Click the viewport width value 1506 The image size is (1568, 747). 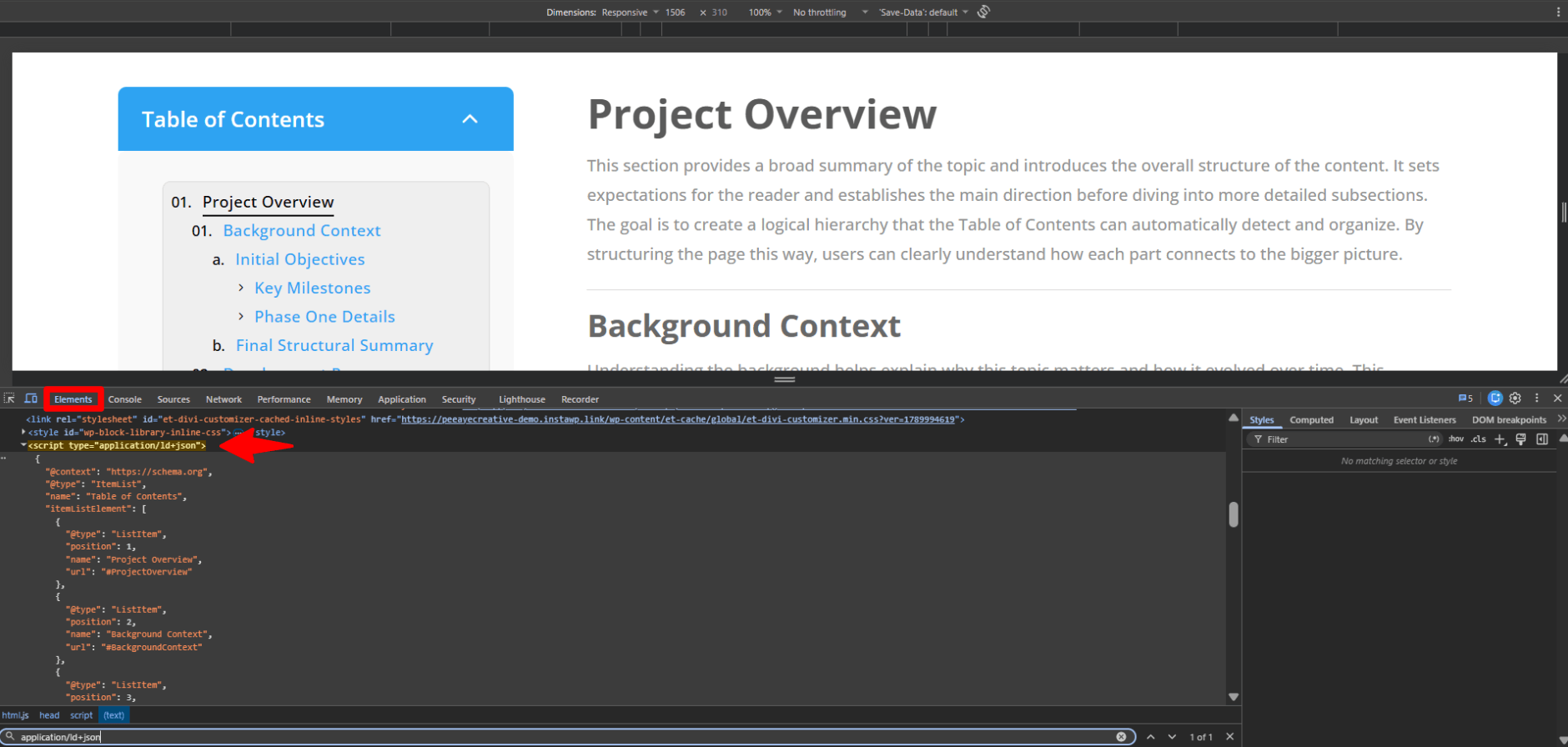pyautogui.click(x=676, y=13)
